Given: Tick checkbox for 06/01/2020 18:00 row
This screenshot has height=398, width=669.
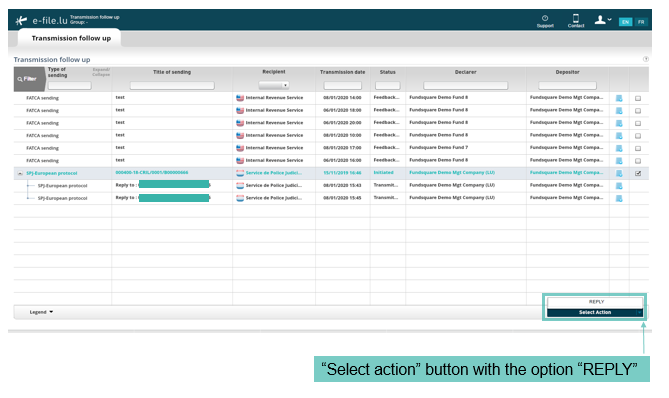Looking at the screenshot, I should pyautogui.click(x=638, y=110).
